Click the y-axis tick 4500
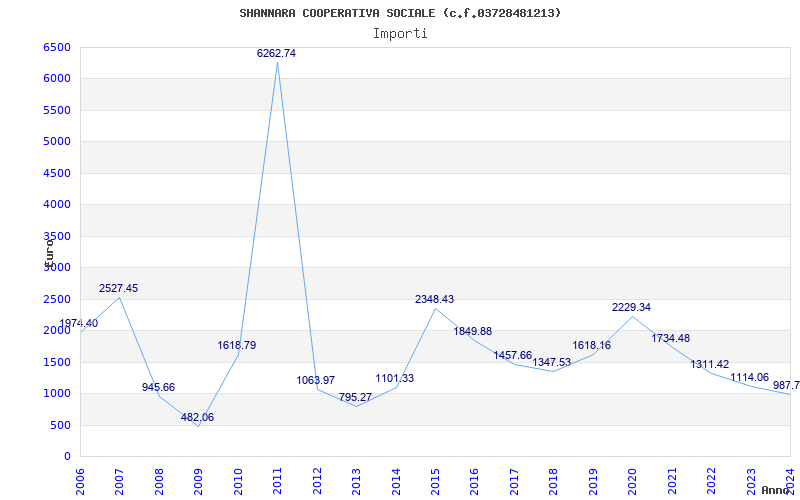 point(56,173)
